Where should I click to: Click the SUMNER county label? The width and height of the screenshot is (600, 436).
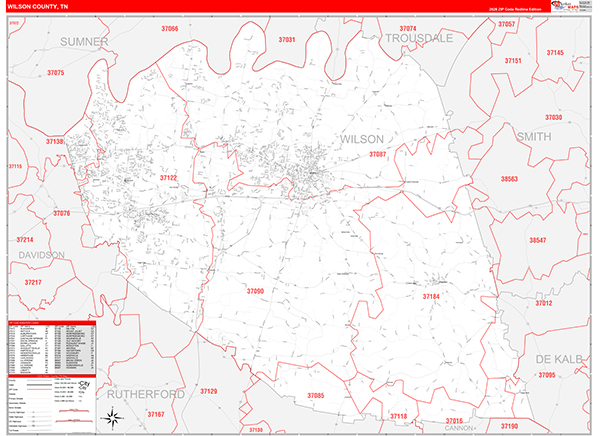(x=84, y=42)
